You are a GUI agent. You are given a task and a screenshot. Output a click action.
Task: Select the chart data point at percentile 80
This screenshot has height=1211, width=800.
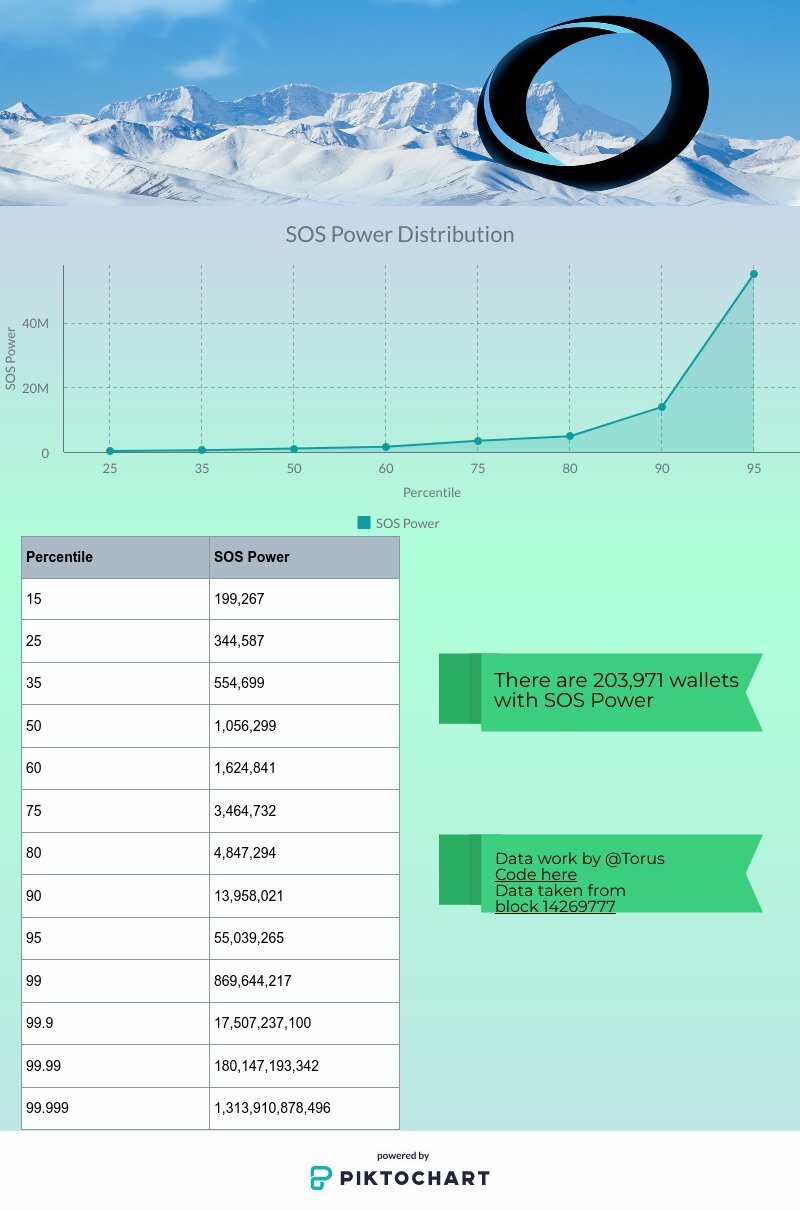[x=570, y=436]
